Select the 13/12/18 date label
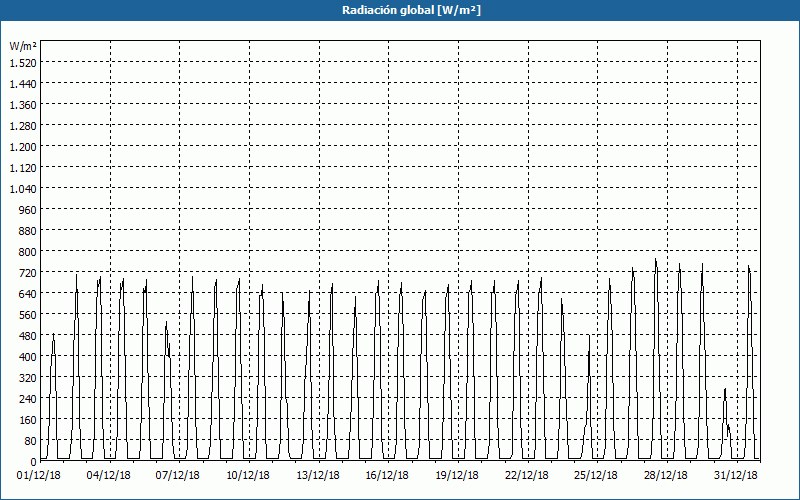Image resolution: width=800 pixels, height=500 pixels. 318,475
